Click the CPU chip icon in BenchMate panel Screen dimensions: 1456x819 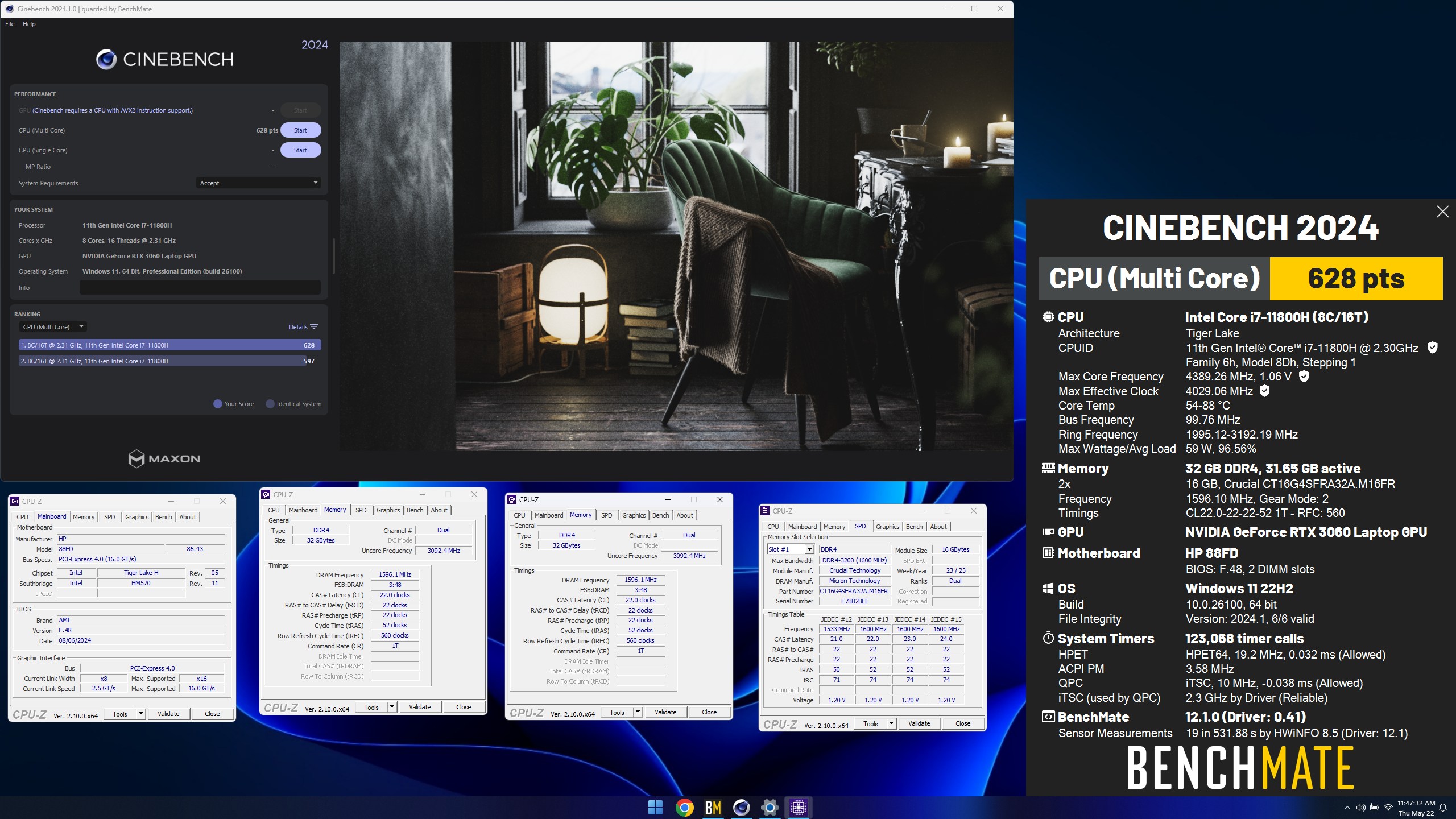tap(1048, 317)
